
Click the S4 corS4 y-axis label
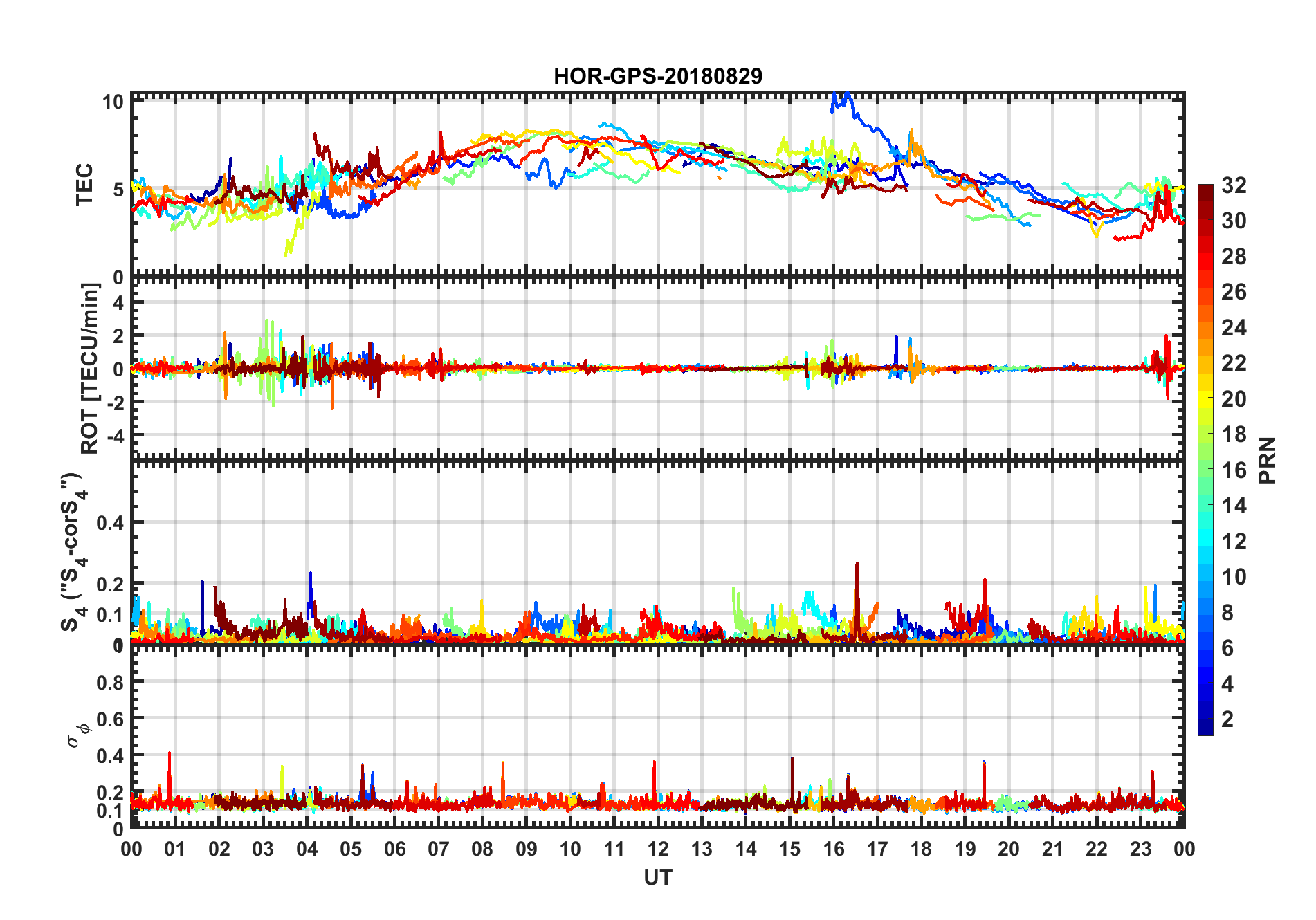point(74,552)
